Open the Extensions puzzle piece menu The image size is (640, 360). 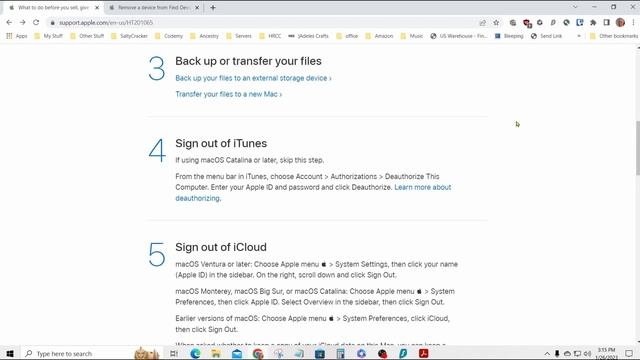click(593, 23)
